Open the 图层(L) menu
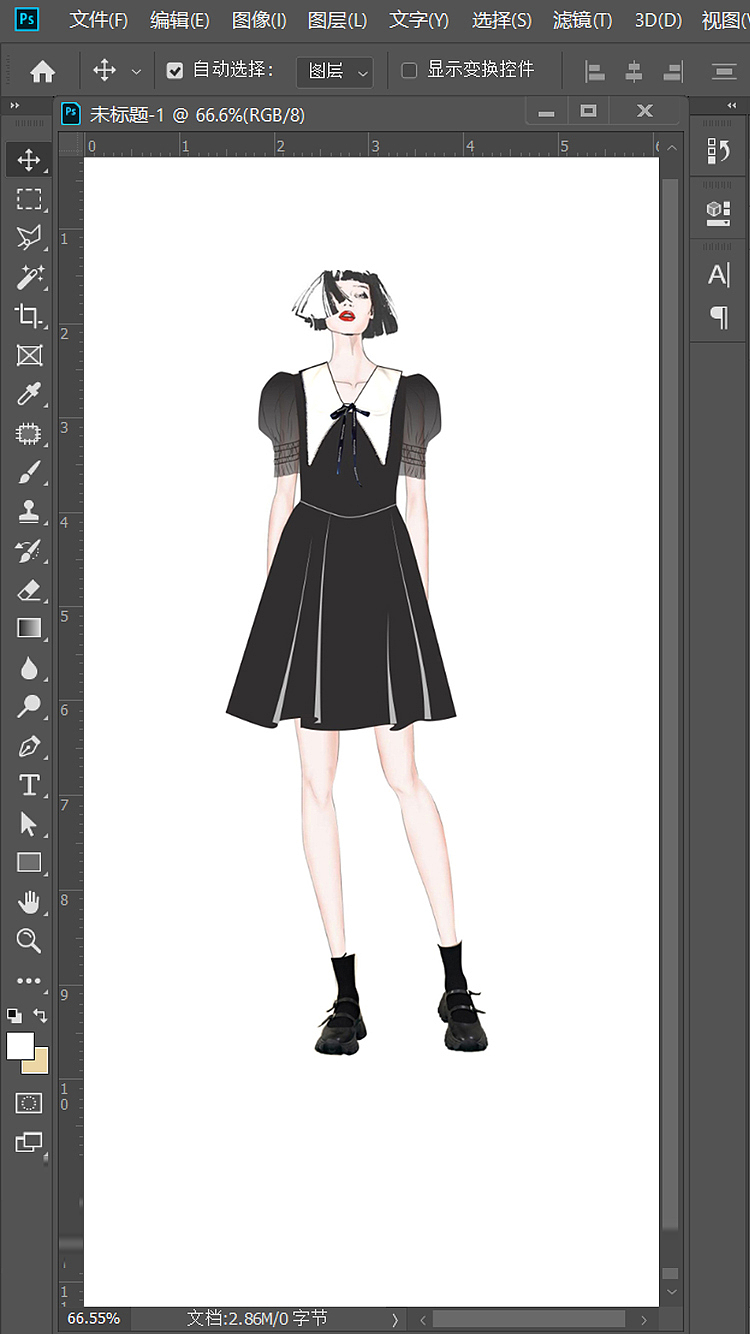750x1334 pixels. click(337, 20)
